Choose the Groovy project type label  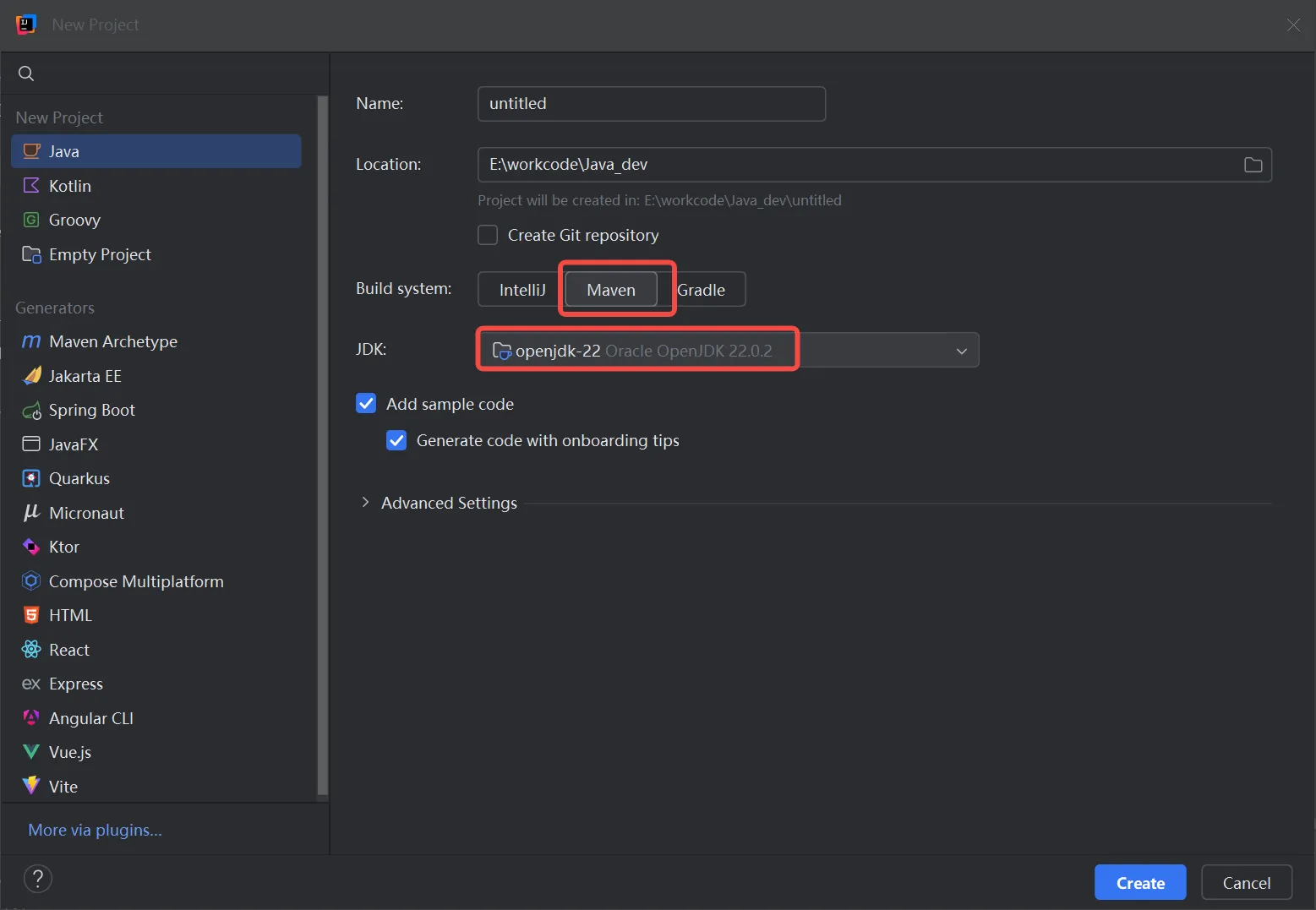point(74,220)
